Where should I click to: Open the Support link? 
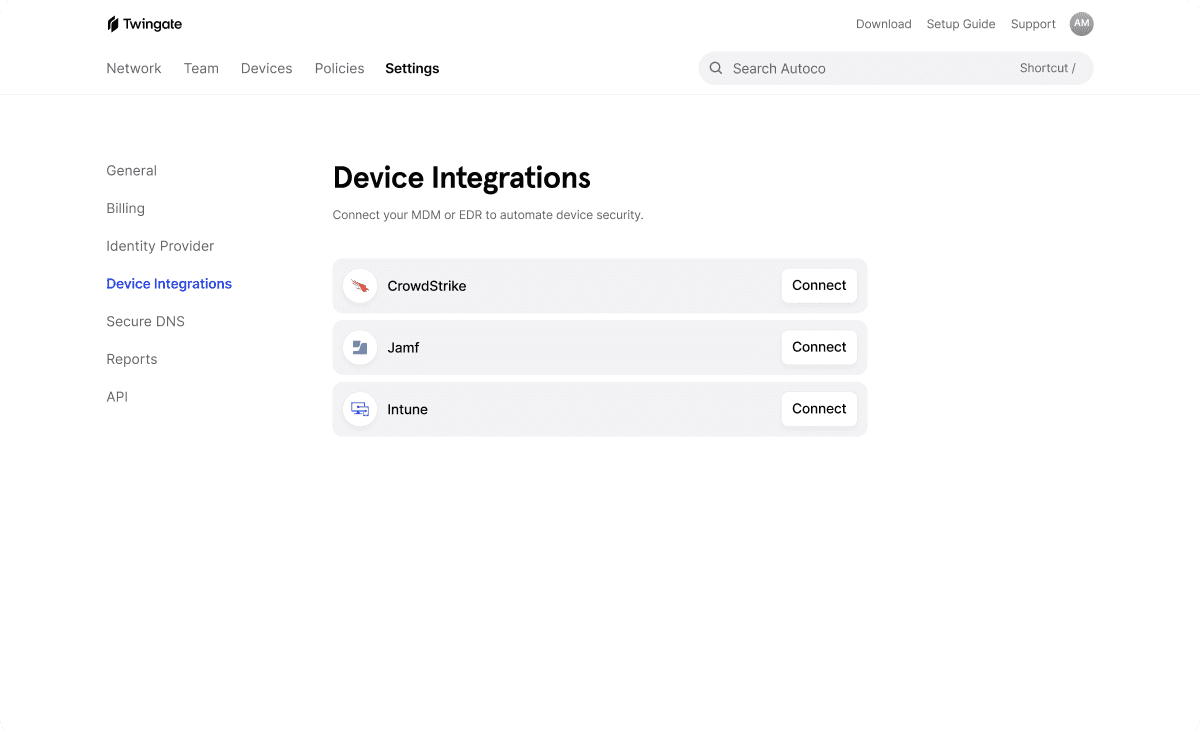(1033, 24)
